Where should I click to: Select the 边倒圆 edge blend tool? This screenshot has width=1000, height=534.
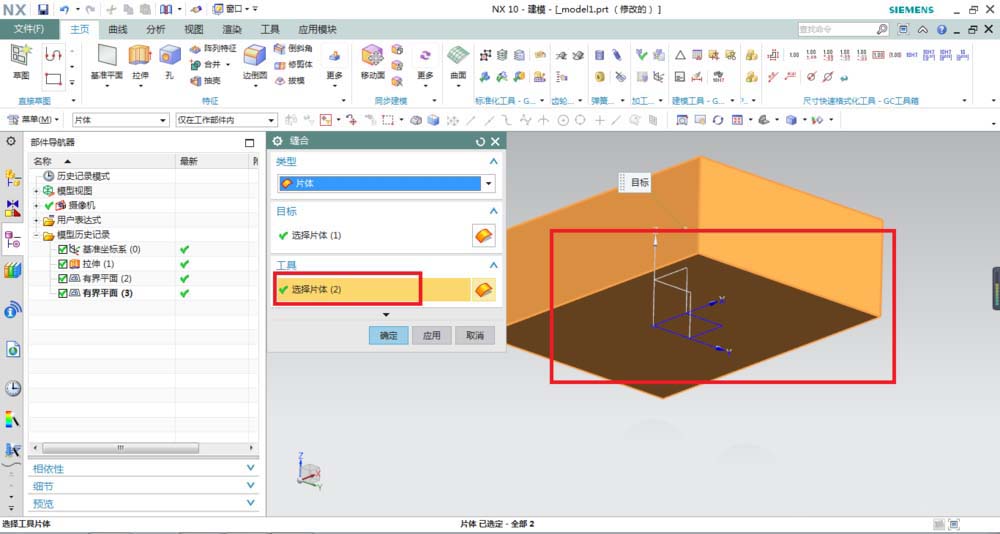[255, 63]
